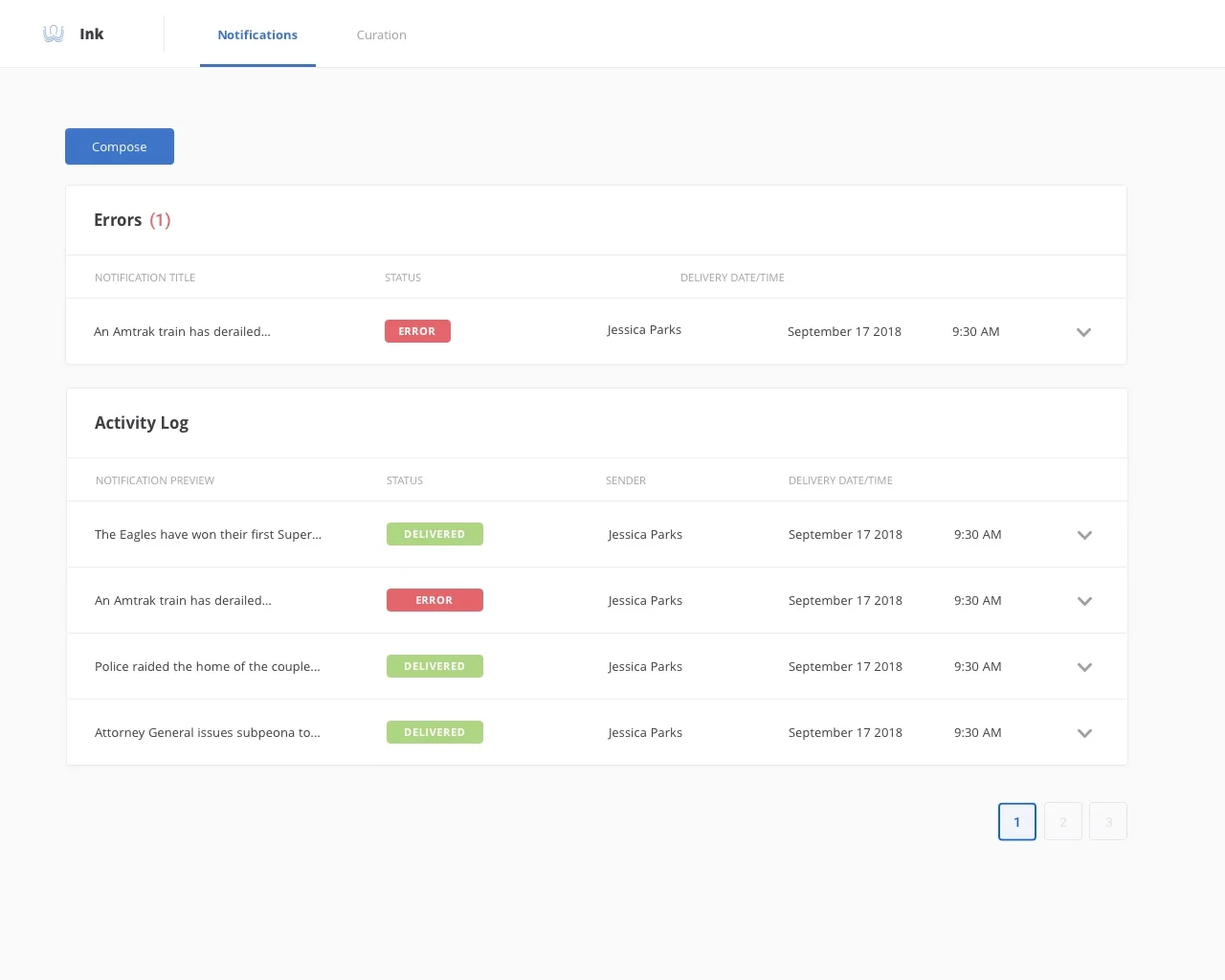Click the Compose button
The image size is (1225, 980).
point(120,146)
